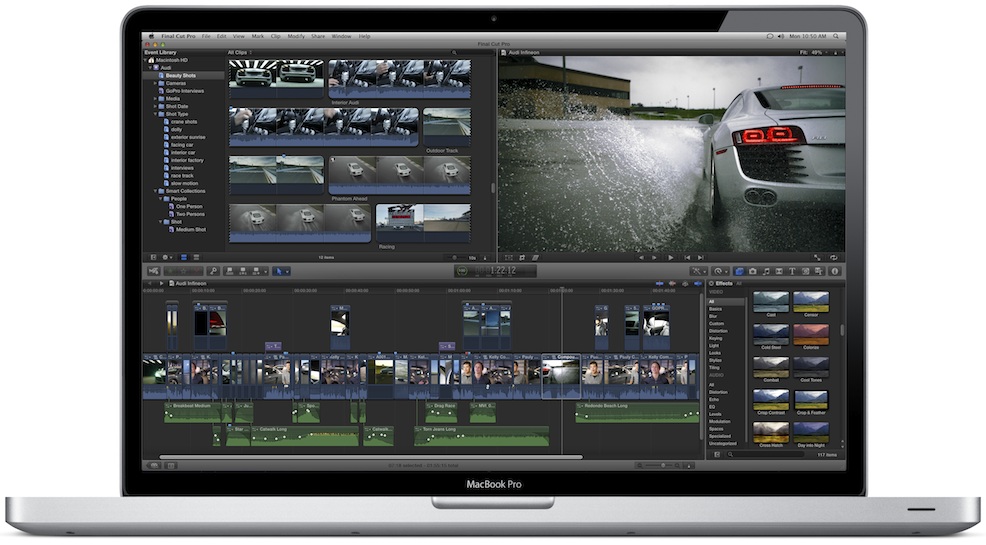Open the viewer Transform tool
Screen dimensions: 986x545
(x=509, y=258)
